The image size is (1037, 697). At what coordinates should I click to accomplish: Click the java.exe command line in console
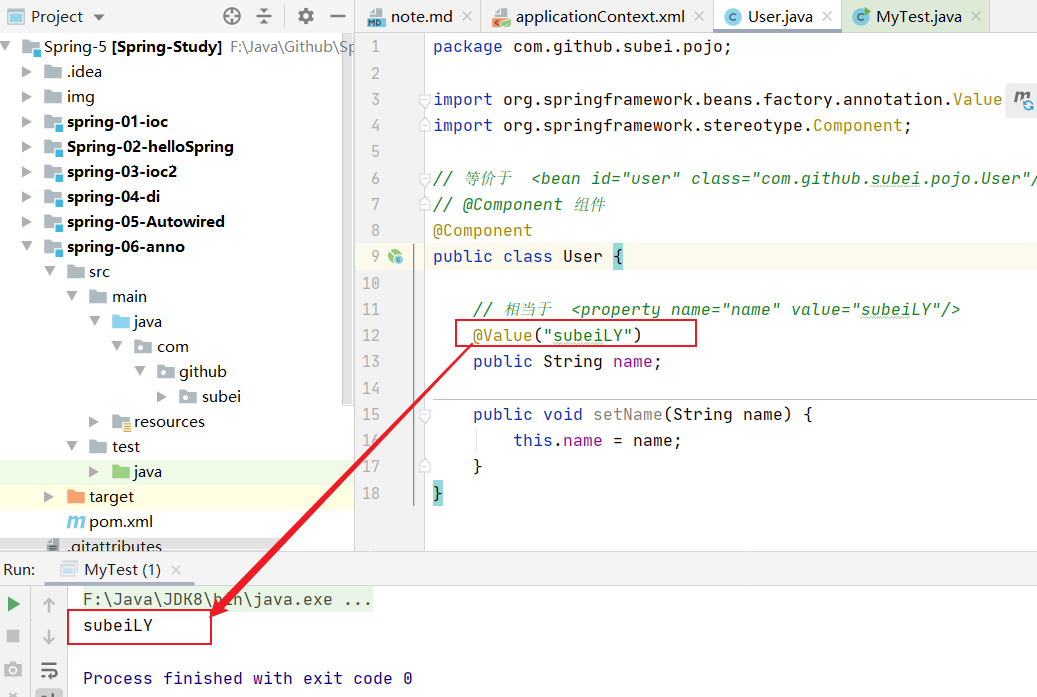(x=227, y=600)
